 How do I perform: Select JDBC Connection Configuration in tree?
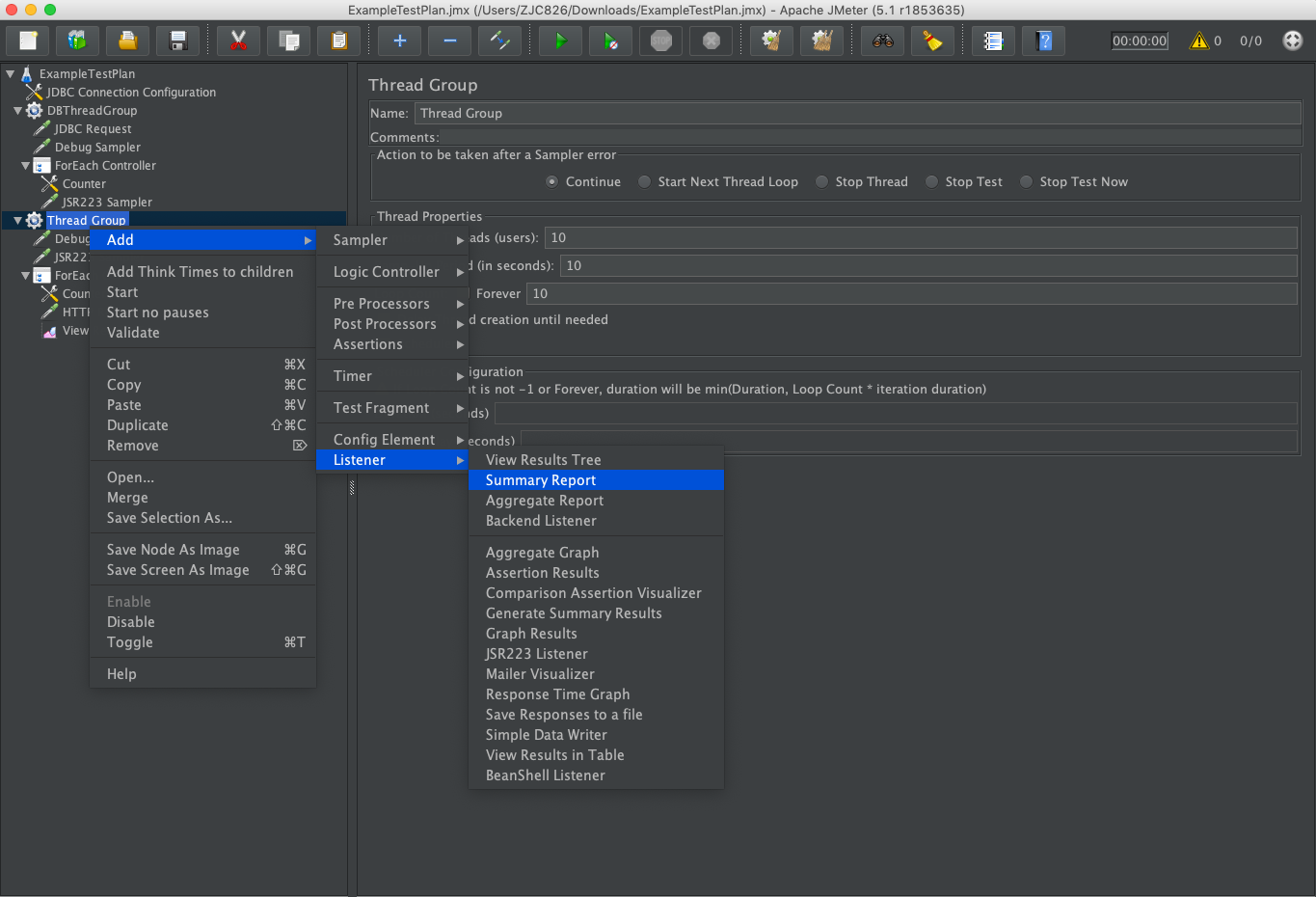[x=131, y=93]
